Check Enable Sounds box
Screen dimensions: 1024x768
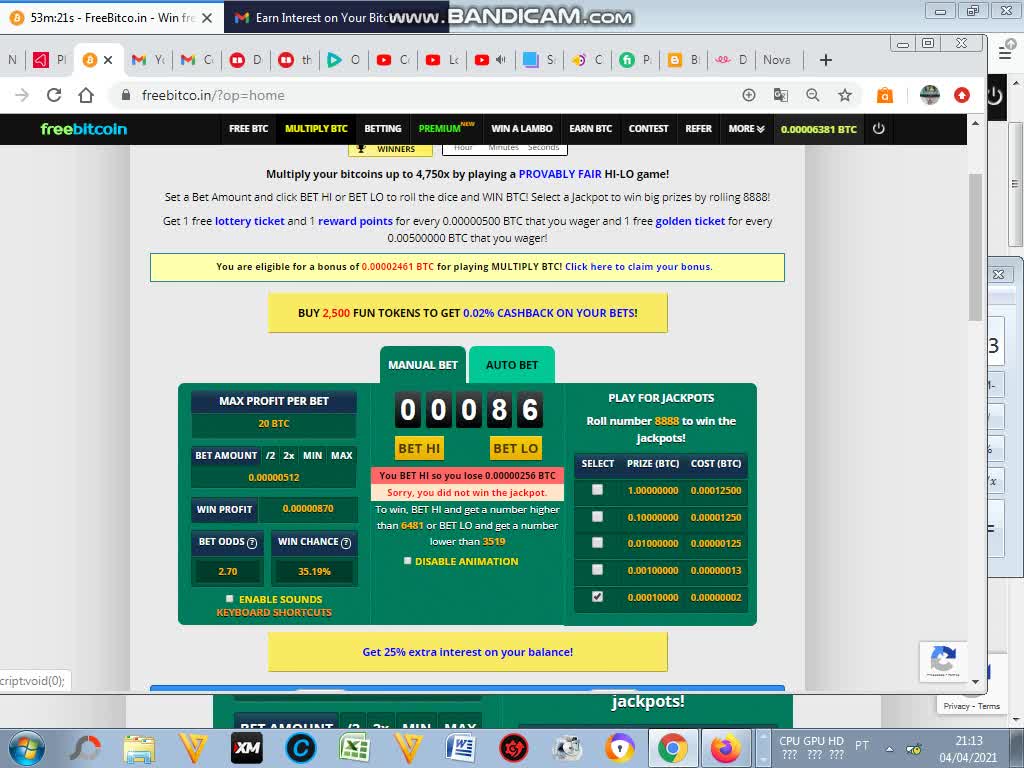tap(229, 599)
